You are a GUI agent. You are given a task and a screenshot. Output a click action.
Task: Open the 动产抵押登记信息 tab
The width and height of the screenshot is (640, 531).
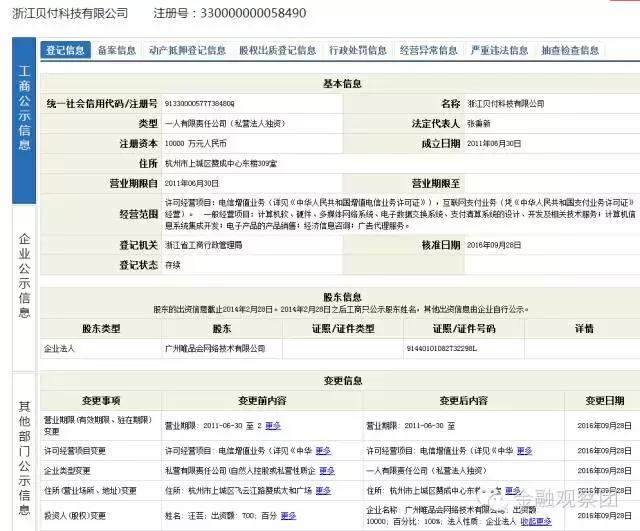187,50
